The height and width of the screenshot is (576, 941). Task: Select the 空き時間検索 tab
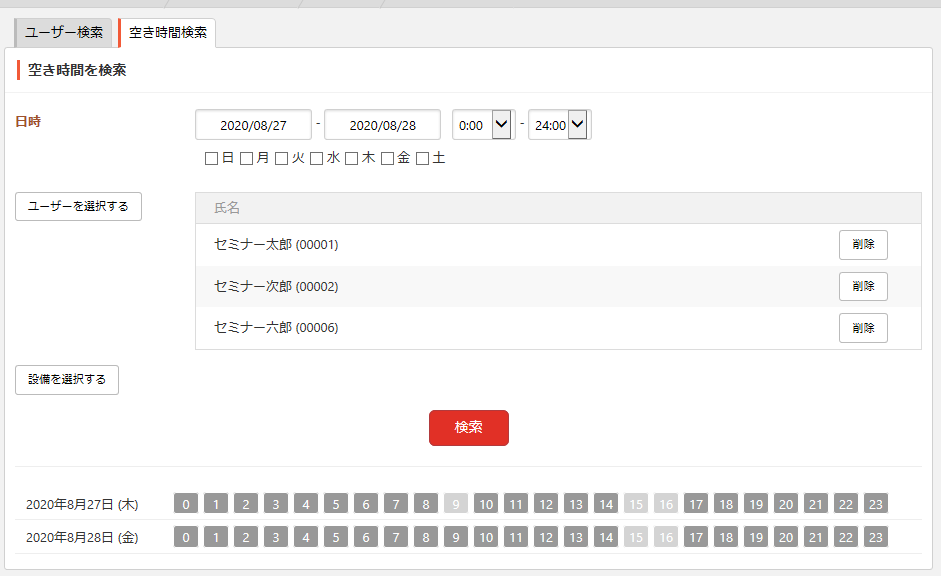(167, 32)
